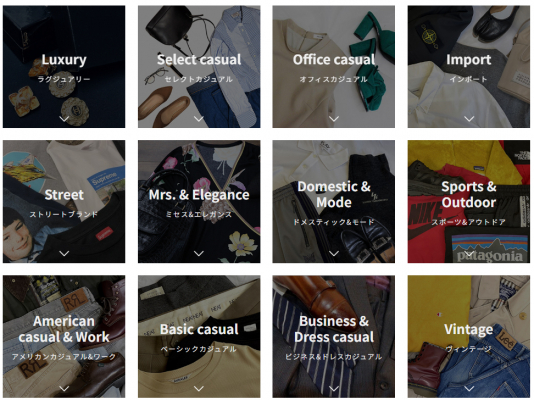
Task: Open the Import category tile
Action: (x=469, y=60)
